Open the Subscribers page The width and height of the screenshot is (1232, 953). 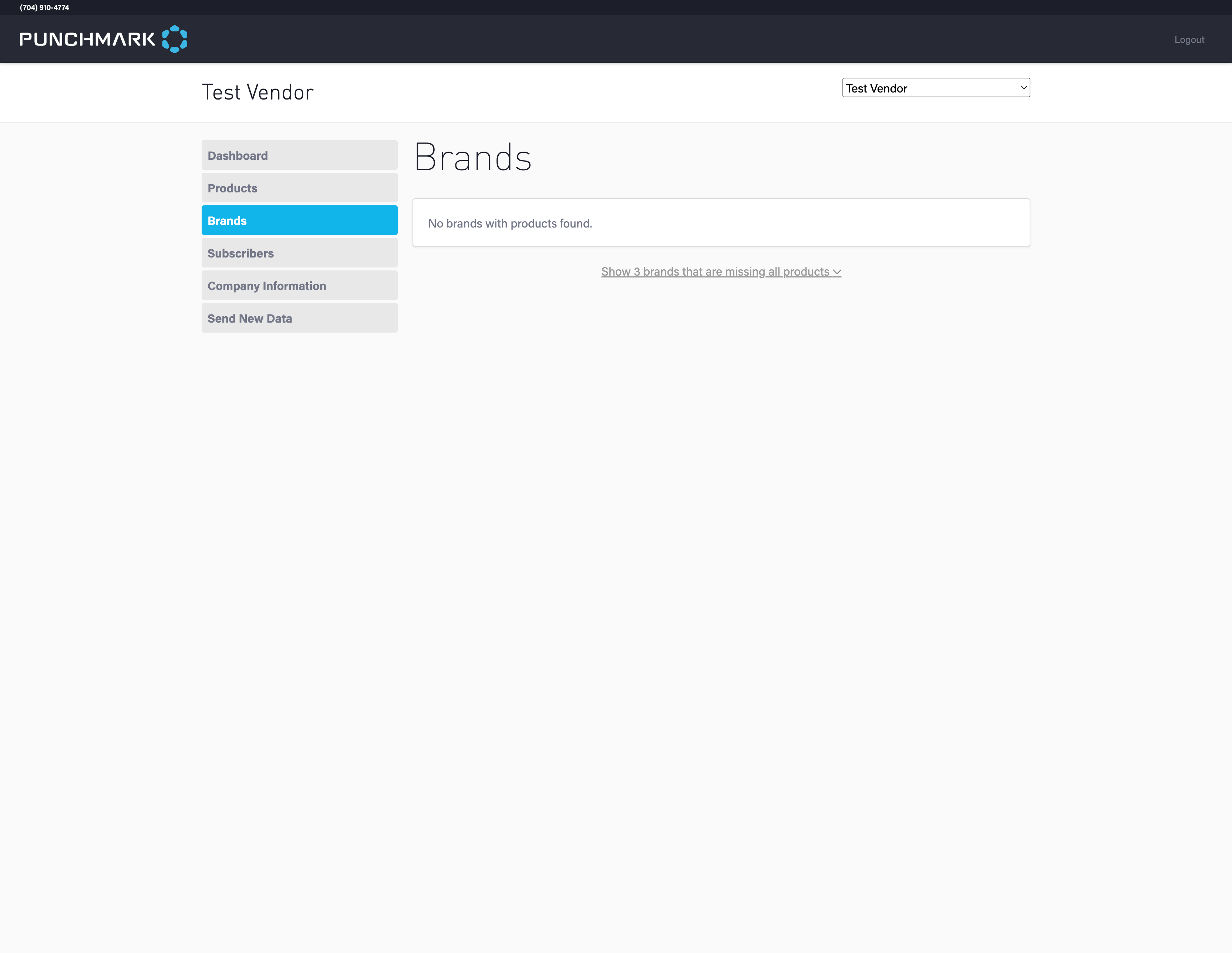[x=299, y=253]
